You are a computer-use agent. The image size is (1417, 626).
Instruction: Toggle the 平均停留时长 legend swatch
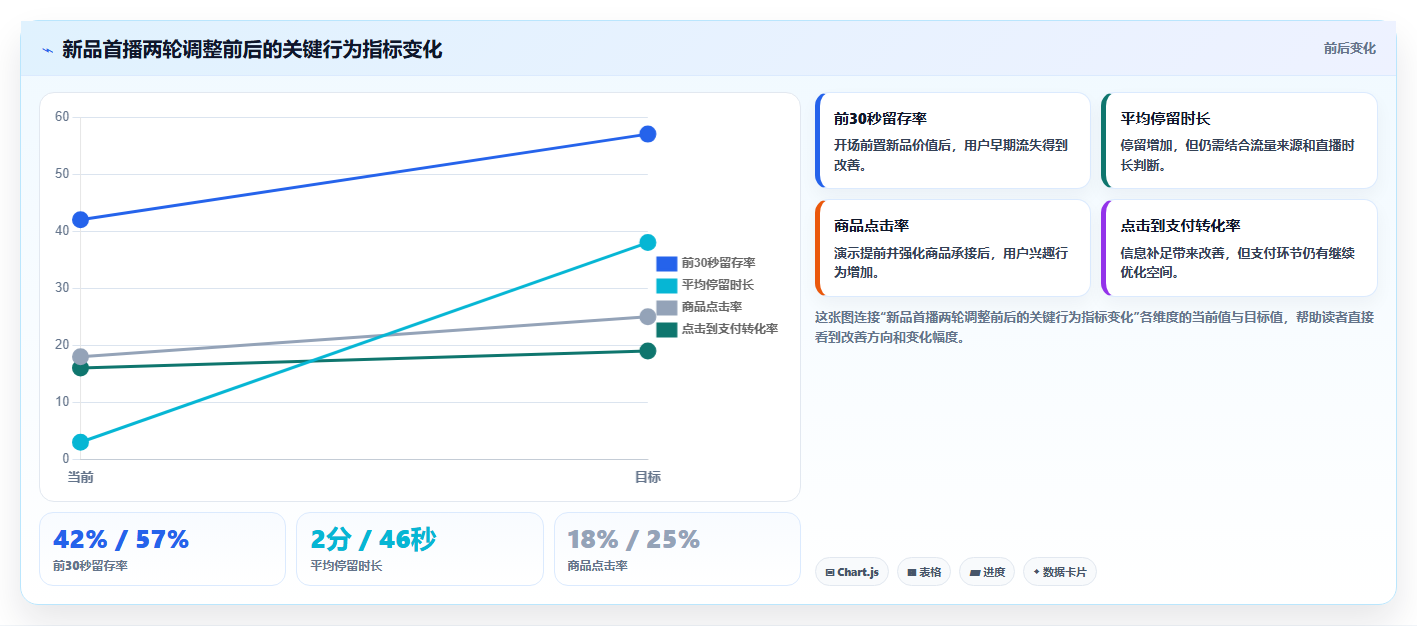[x=667, y=285]
